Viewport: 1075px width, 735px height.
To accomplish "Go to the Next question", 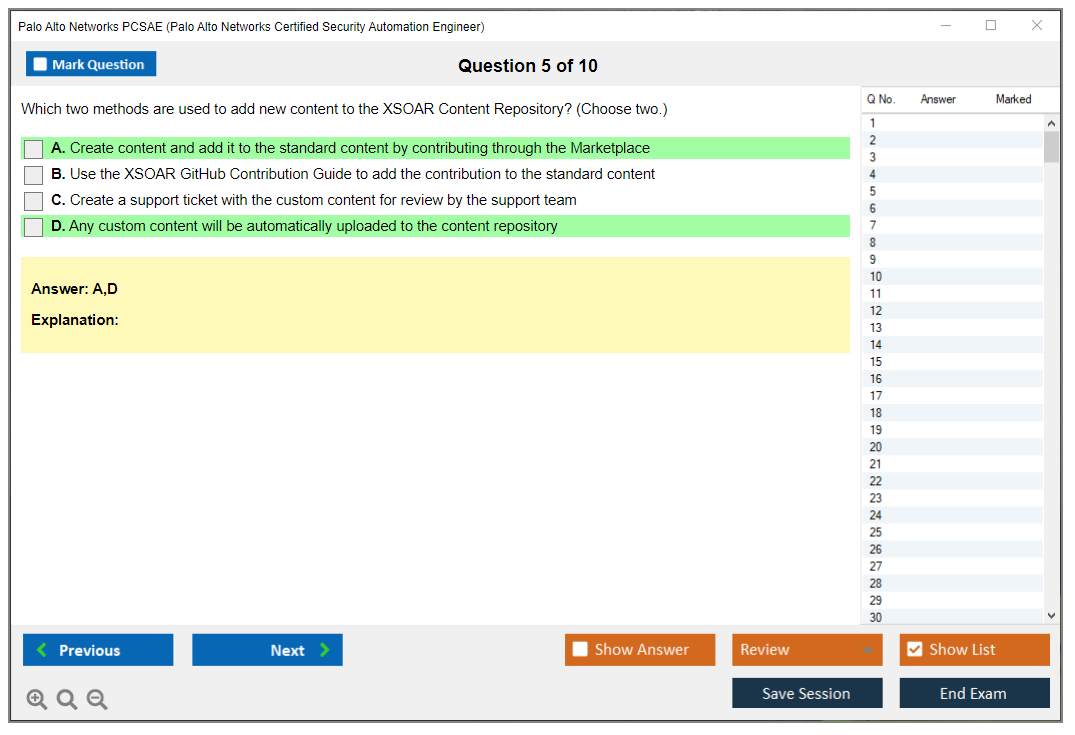I will (267, 650).
